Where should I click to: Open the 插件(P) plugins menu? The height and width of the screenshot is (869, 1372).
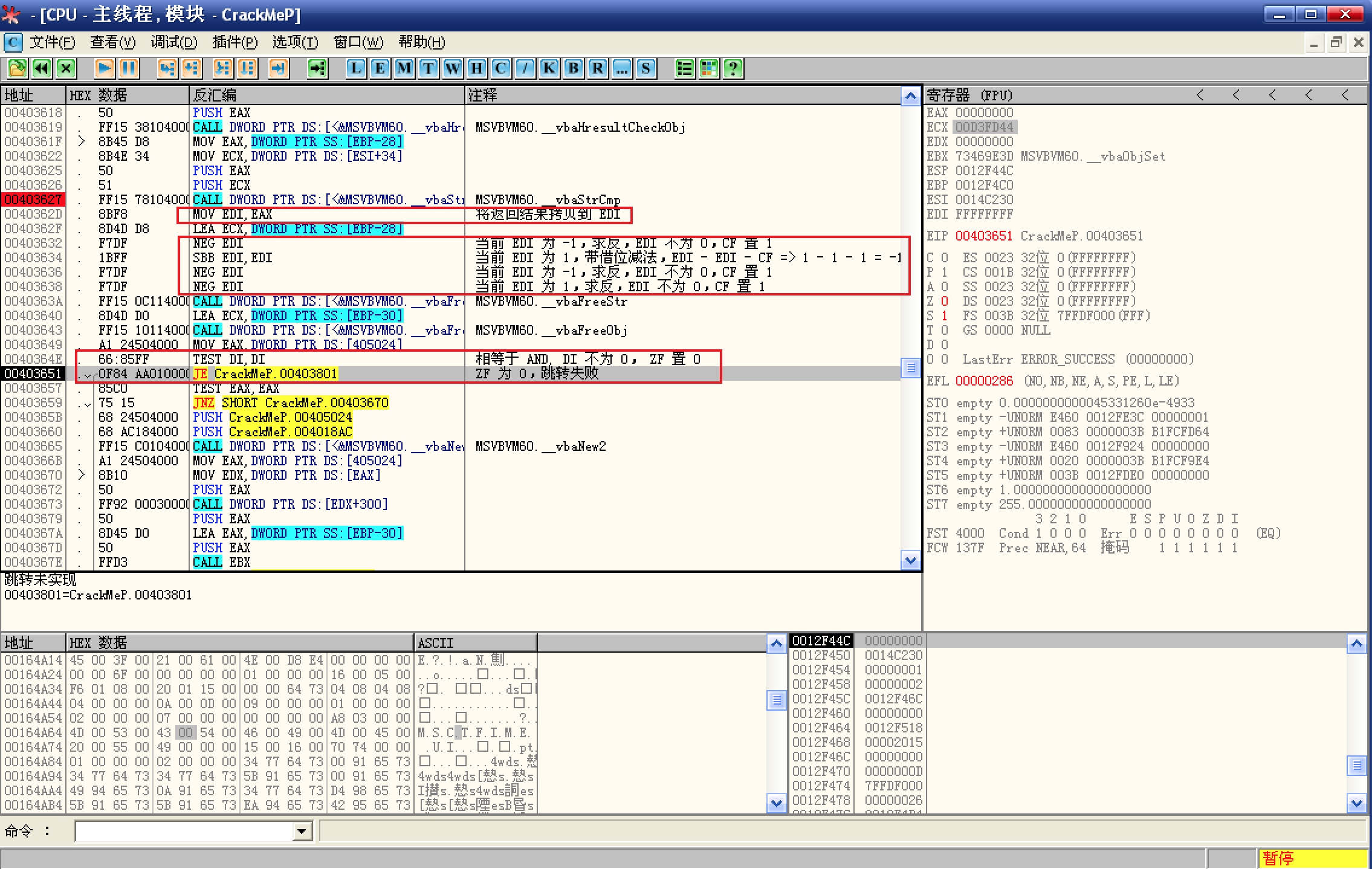235,42
